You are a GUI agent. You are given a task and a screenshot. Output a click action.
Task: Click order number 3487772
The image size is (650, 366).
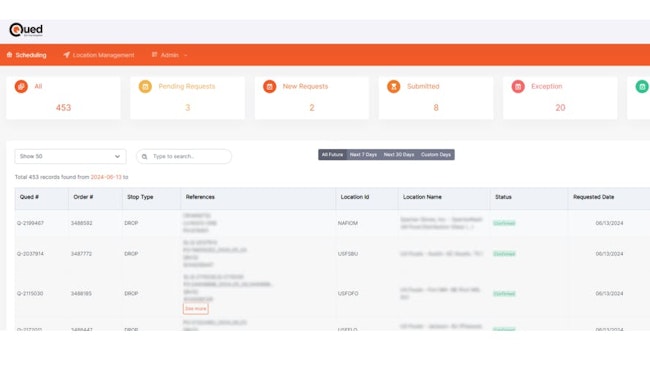[81, 254]
